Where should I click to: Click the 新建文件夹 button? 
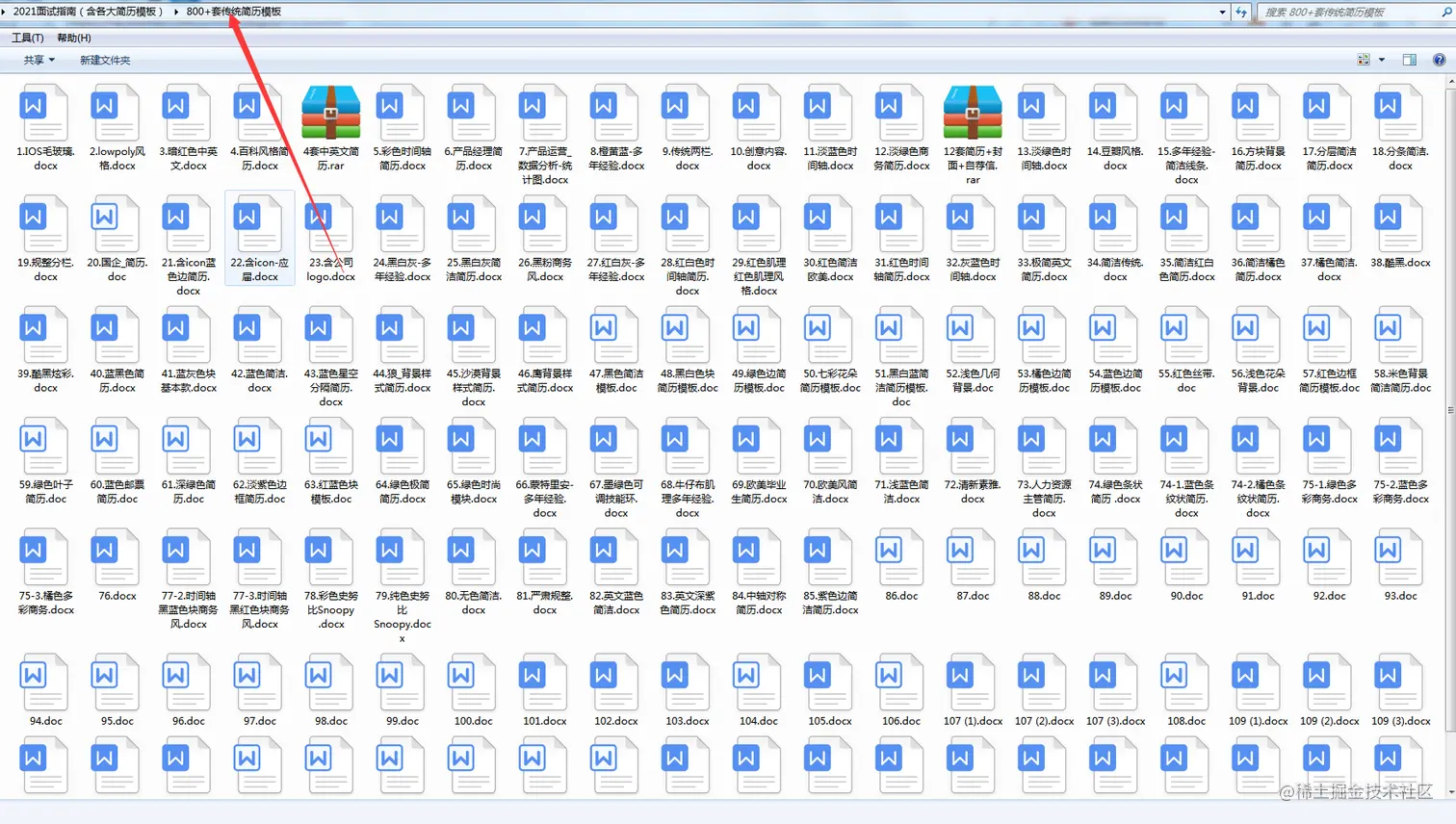pyautogui.click(x=105, y=60)
